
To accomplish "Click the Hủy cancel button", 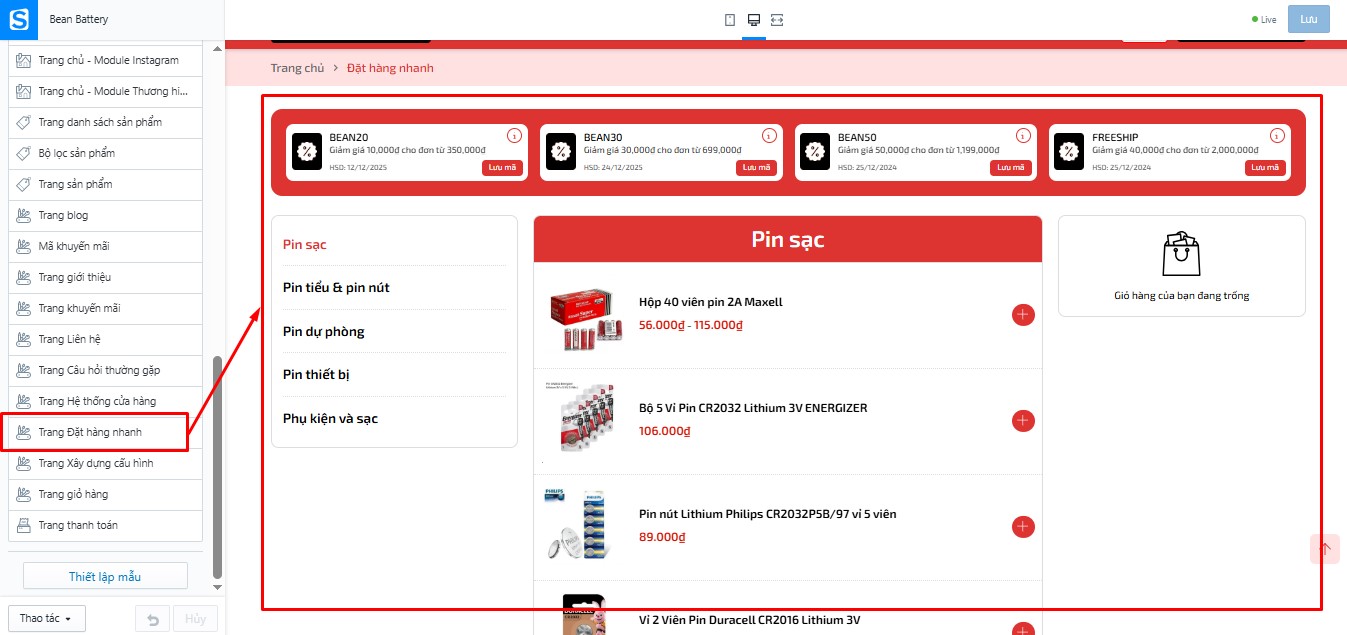I will click(x=196, y=619).
